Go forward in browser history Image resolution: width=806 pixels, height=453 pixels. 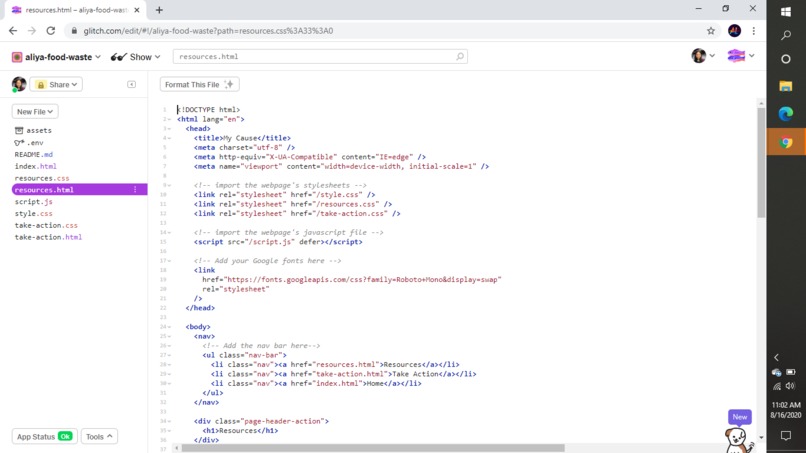32,31
